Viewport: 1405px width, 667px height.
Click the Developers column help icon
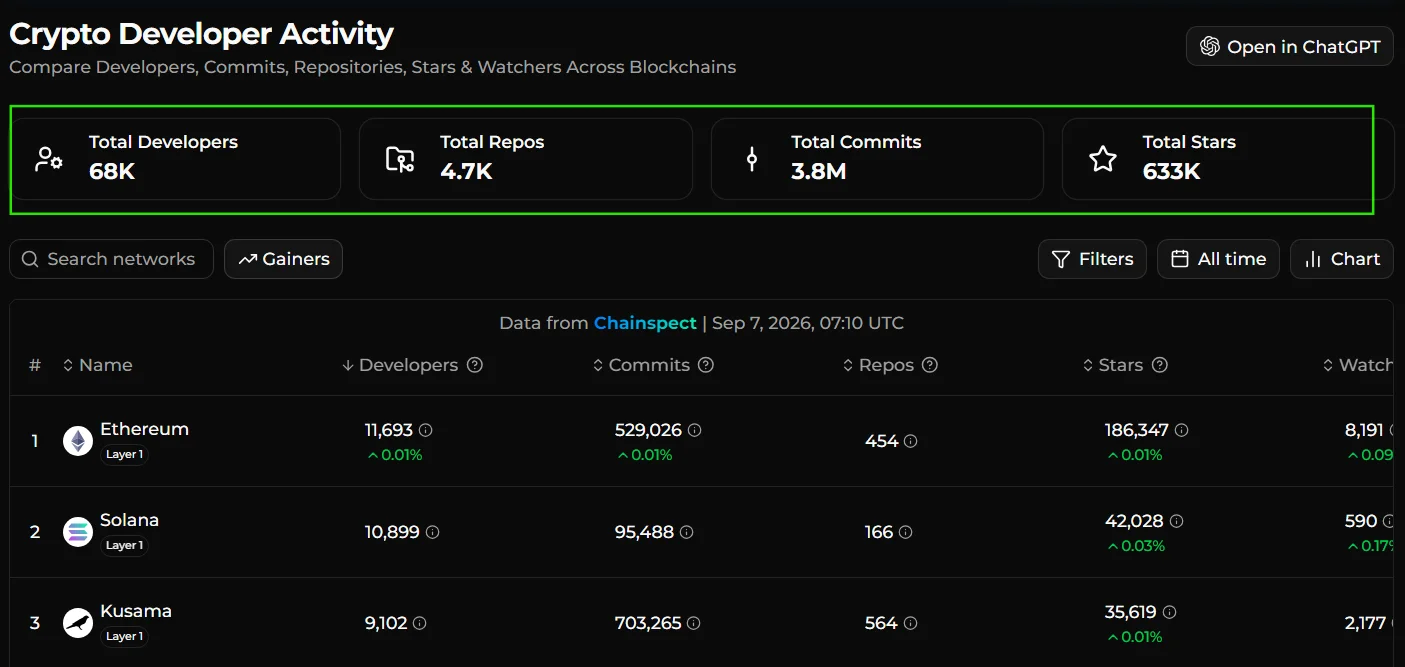pyautogui.click(x=475, y=365)
